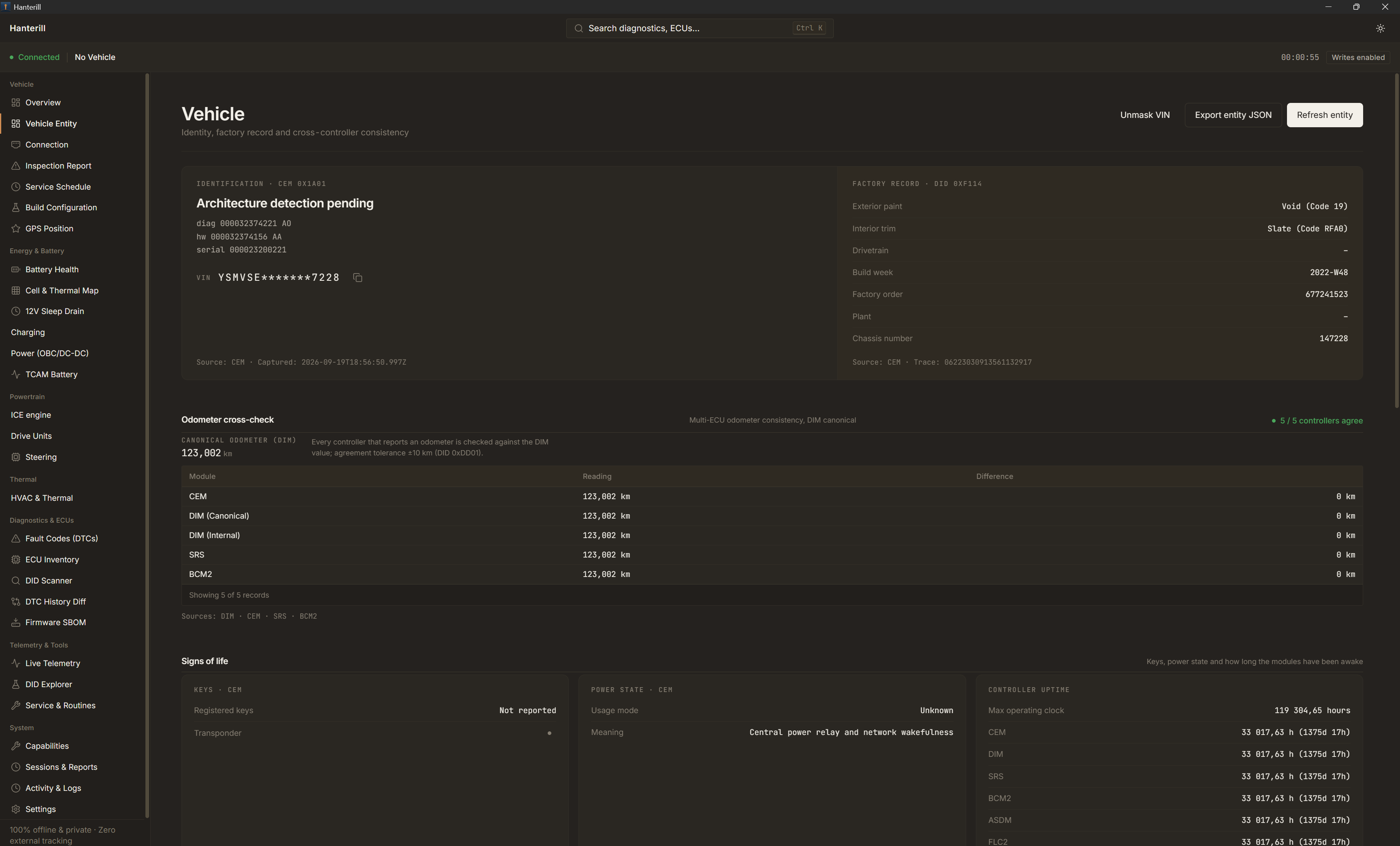Click the Connected status indicator
This screenshot has height=846, width=1400.
tap(35, 58)
